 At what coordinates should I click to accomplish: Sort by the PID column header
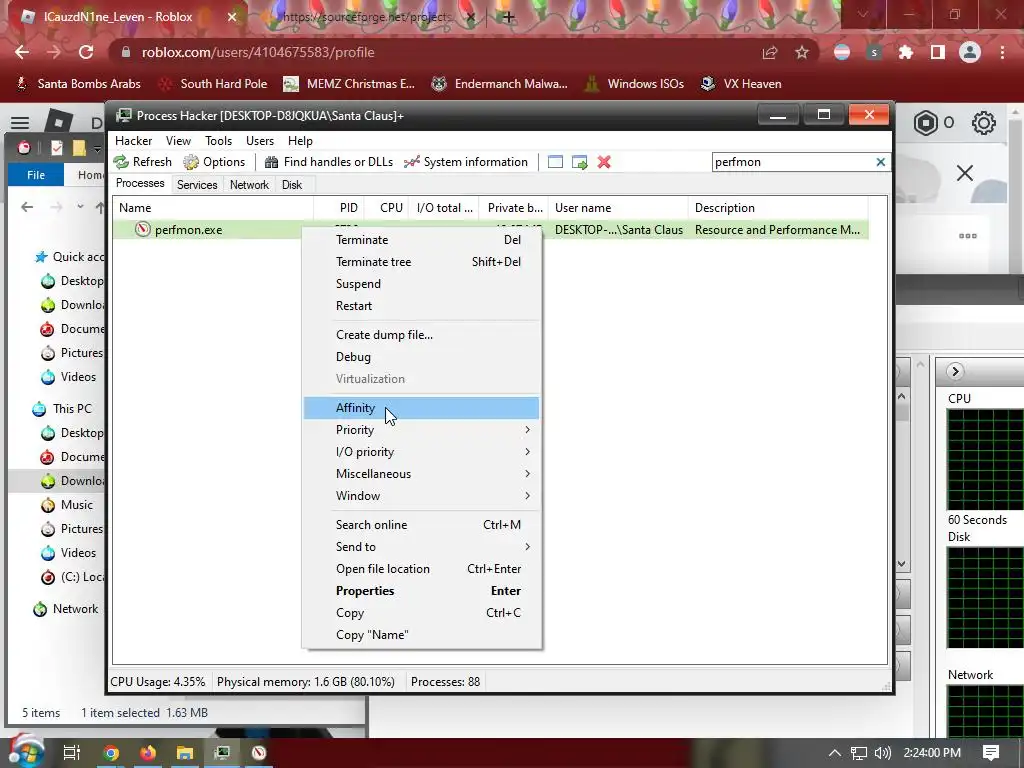(340, 208)
